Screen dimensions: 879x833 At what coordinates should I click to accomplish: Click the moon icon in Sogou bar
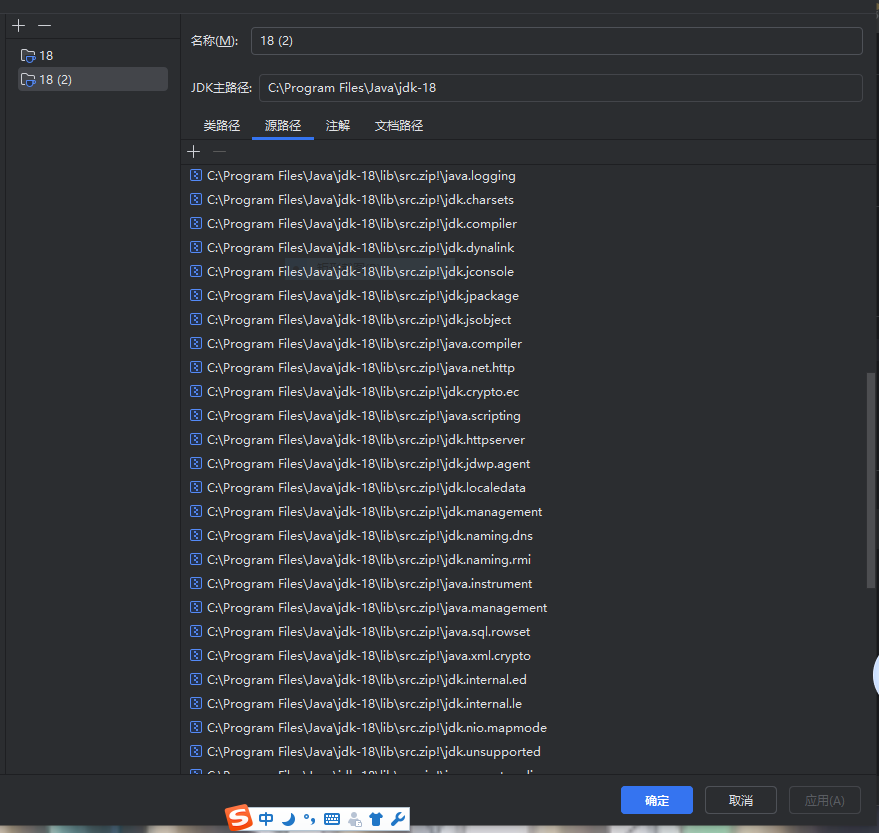tap(288, 819)
